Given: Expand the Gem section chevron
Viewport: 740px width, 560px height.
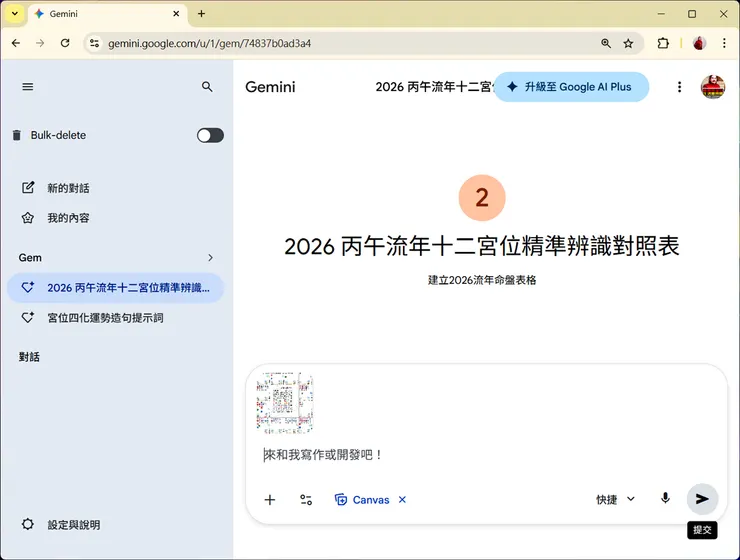Looking at the screenshot, I should (210, 258).
